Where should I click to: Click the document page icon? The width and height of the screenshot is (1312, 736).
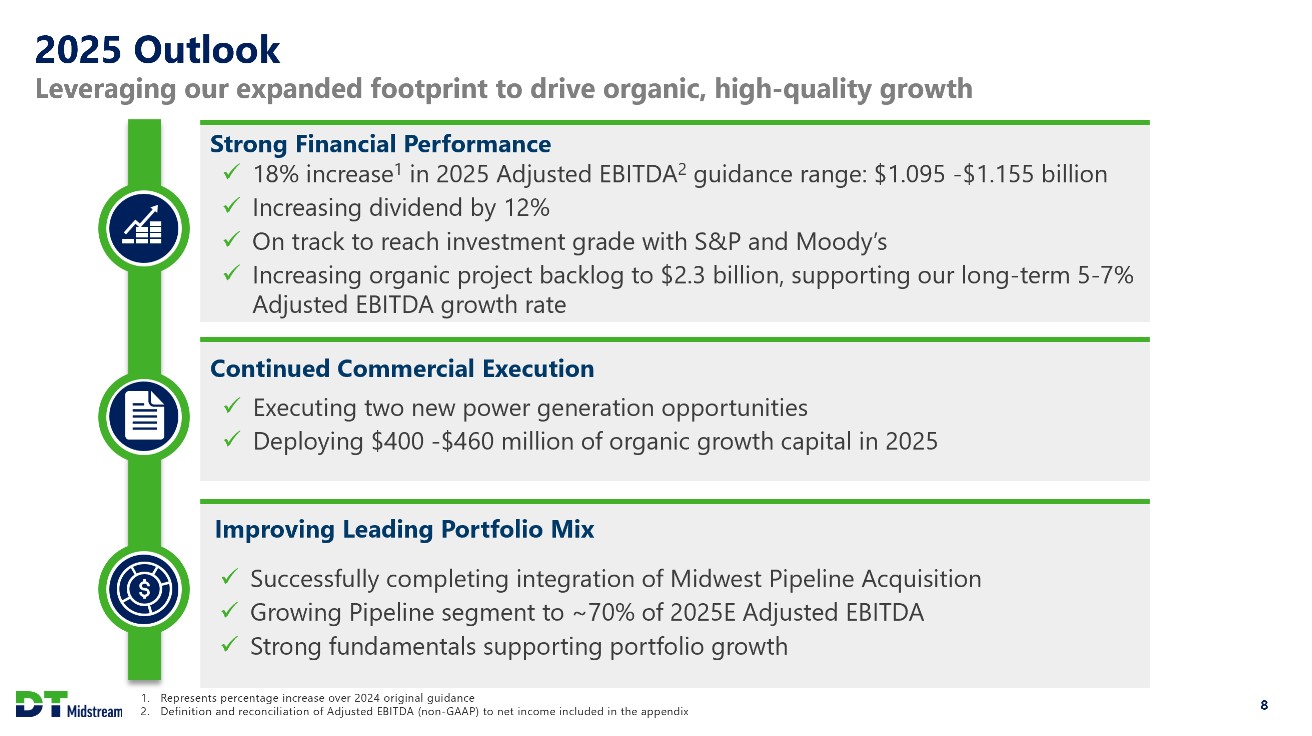[x=144, y=412]
